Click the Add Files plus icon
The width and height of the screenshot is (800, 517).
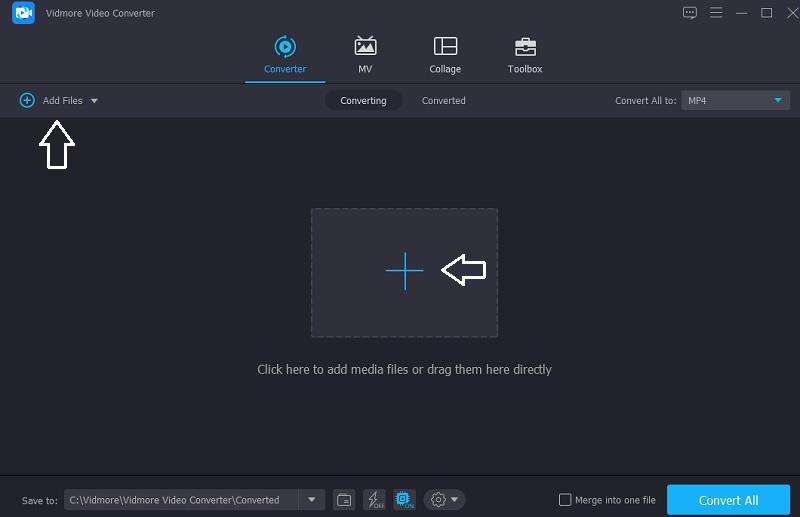(x=27, y=100)
